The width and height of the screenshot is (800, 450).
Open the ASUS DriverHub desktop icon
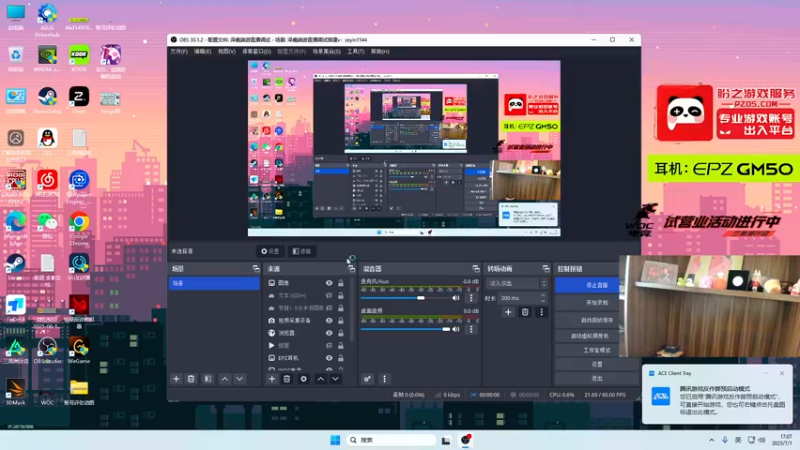coord(47,20)
